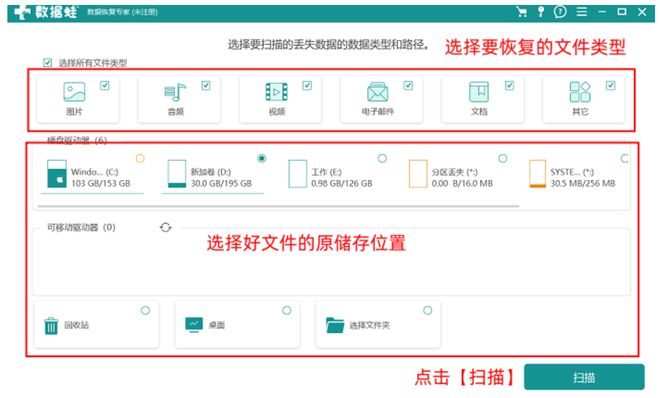Select the 选择文件夹 radio button
Image resolution: width=660 pixels, height=398 pixels.
click(428, 310)
